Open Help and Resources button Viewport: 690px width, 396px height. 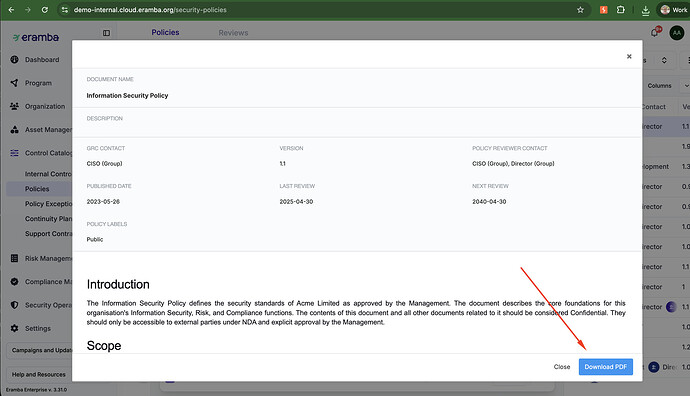click(x=39, y=374)
